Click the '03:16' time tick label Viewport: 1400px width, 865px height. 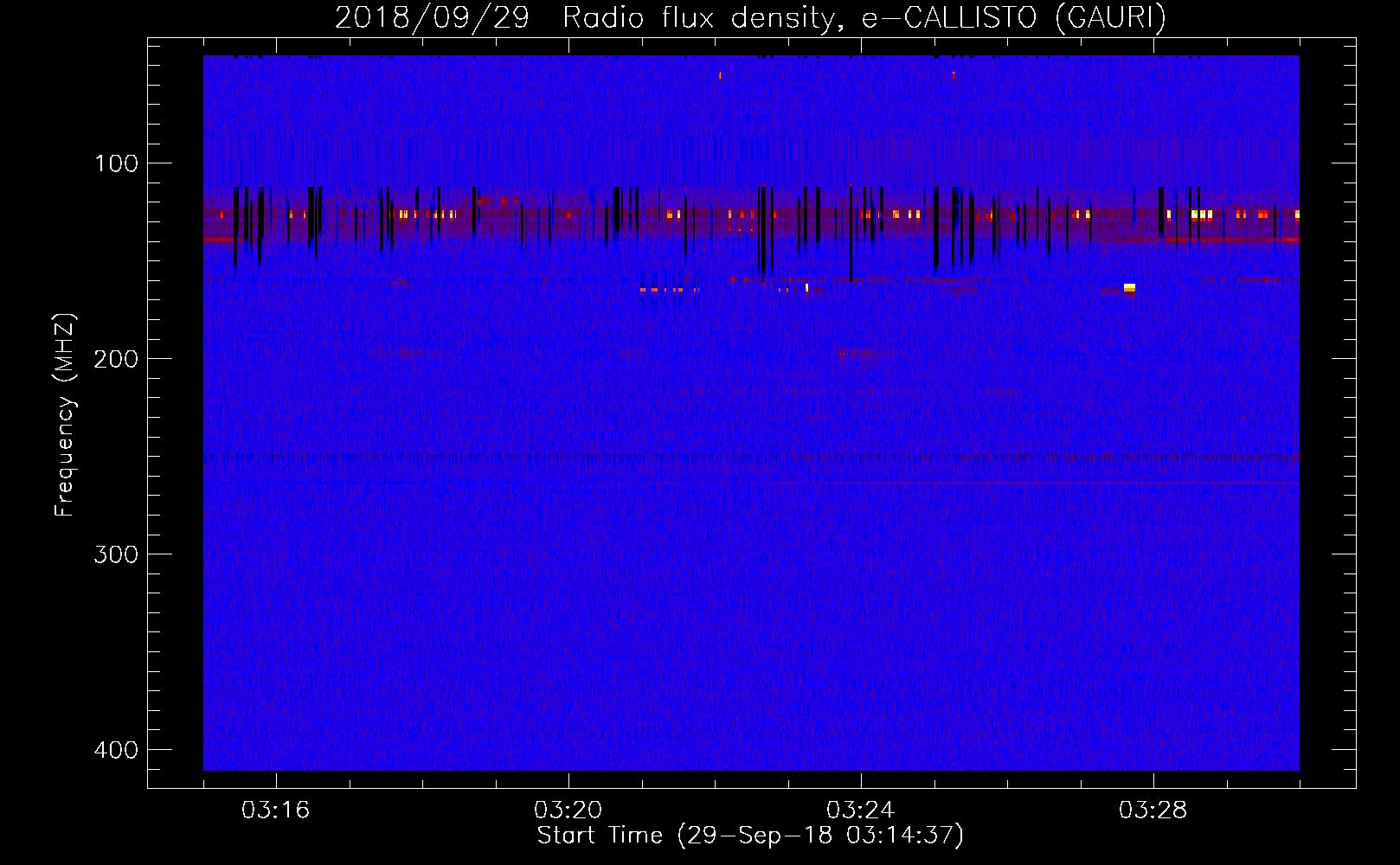275,811
